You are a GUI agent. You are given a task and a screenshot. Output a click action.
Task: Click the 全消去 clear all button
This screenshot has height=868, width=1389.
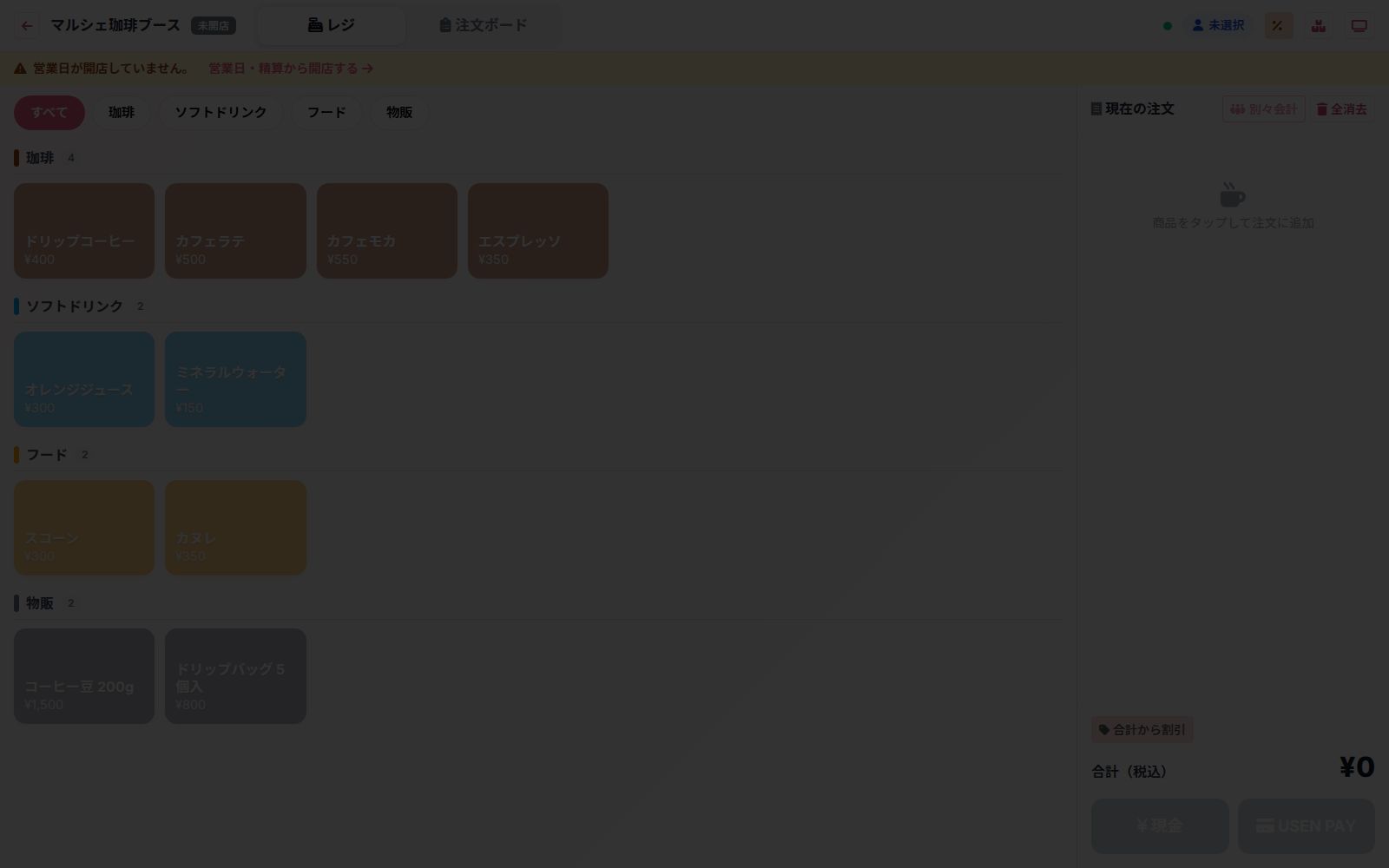[1342, 109]
